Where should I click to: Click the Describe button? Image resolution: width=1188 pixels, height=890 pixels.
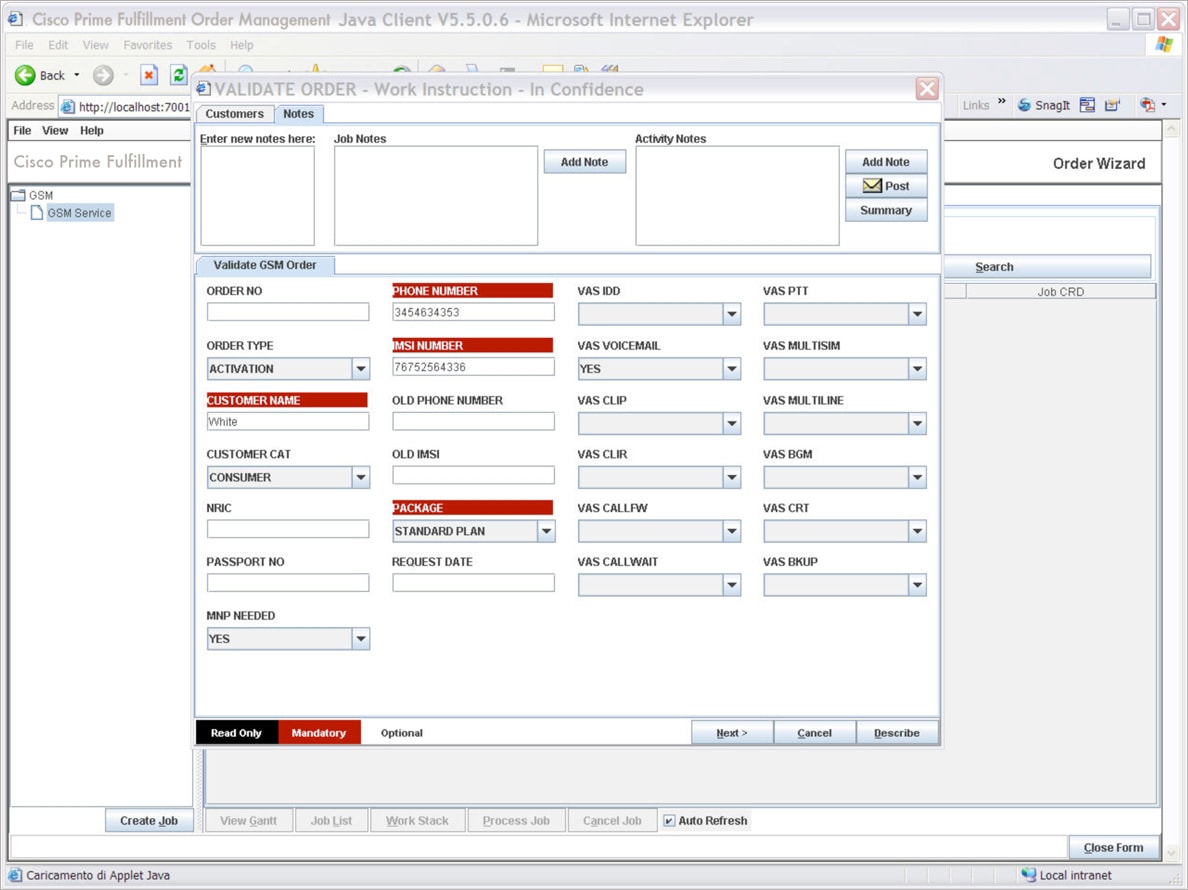tap(897, 732)
